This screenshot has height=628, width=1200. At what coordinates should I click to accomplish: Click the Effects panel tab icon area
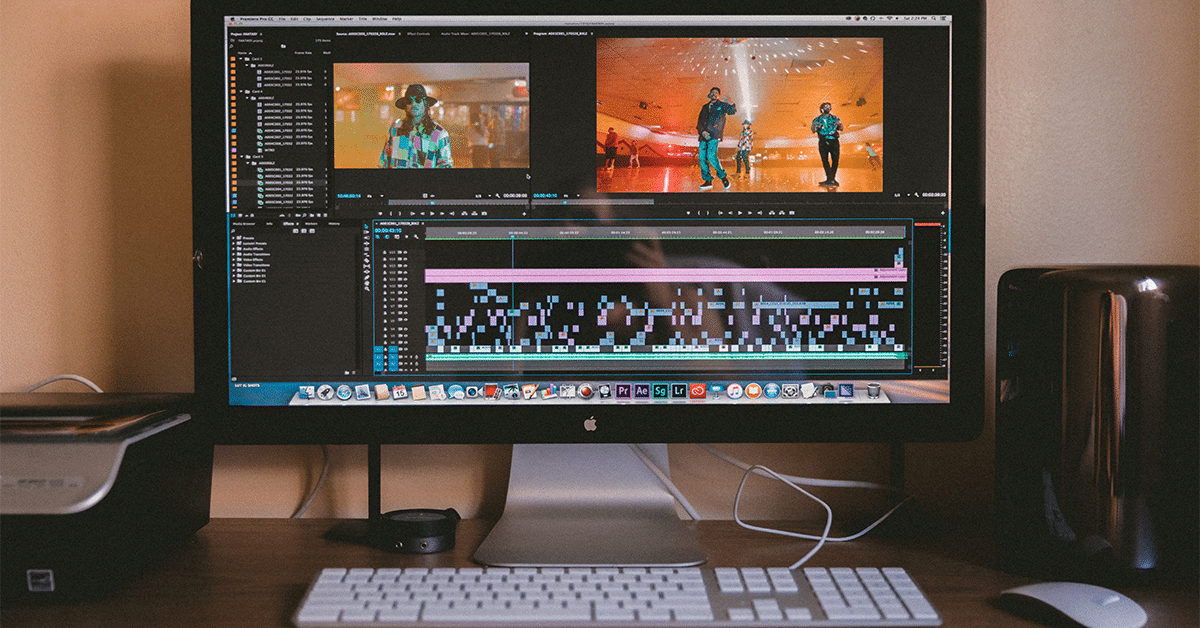[x=288, y=224]
